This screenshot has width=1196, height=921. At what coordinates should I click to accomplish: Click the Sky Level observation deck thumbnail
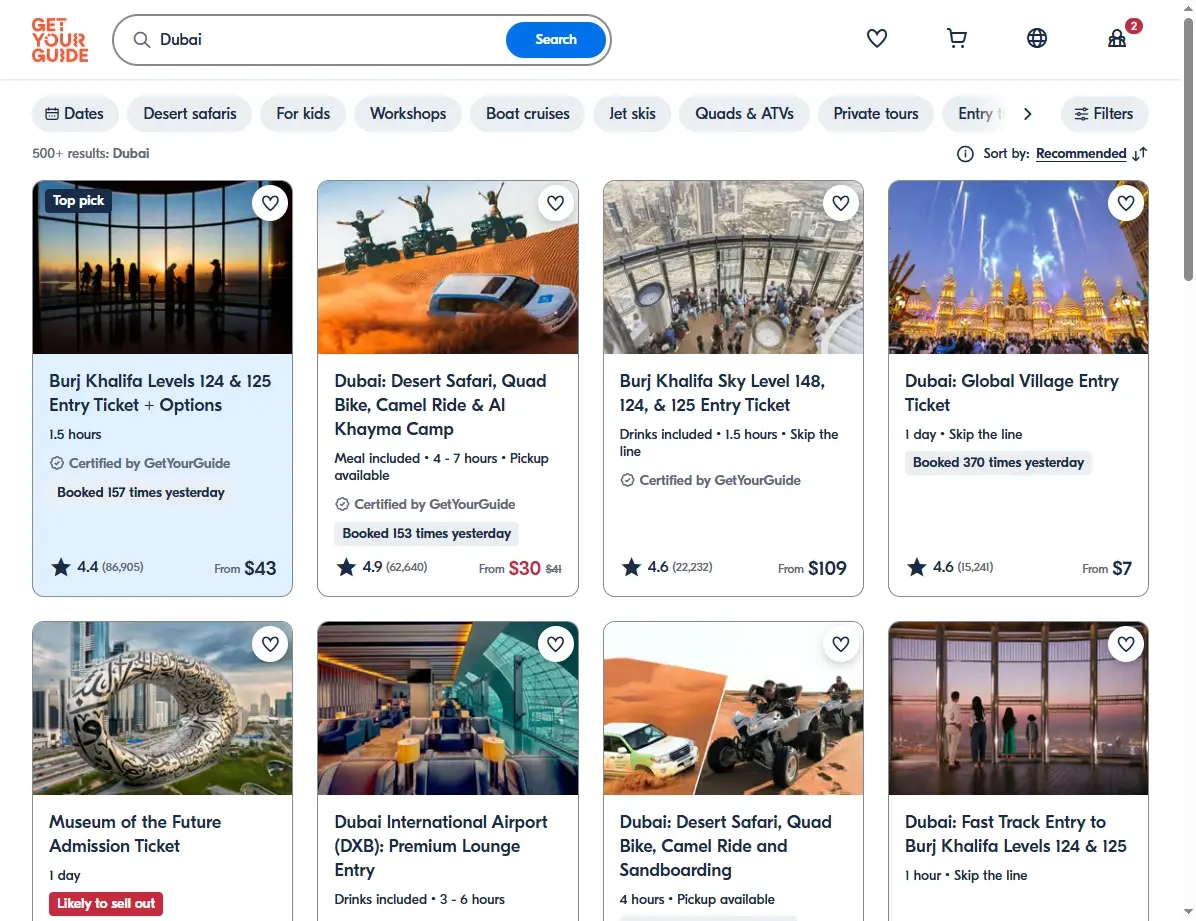(733, 267)
